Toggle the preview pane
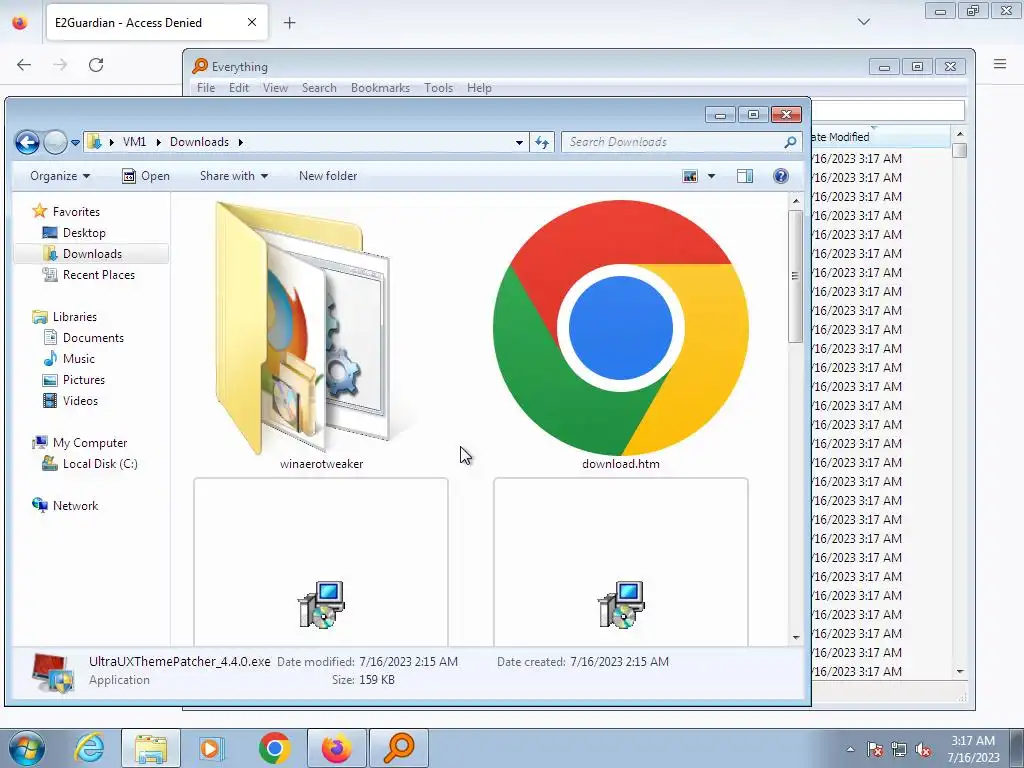The image size is (1024, 768). pyautogui.click(x=744, y=176)
